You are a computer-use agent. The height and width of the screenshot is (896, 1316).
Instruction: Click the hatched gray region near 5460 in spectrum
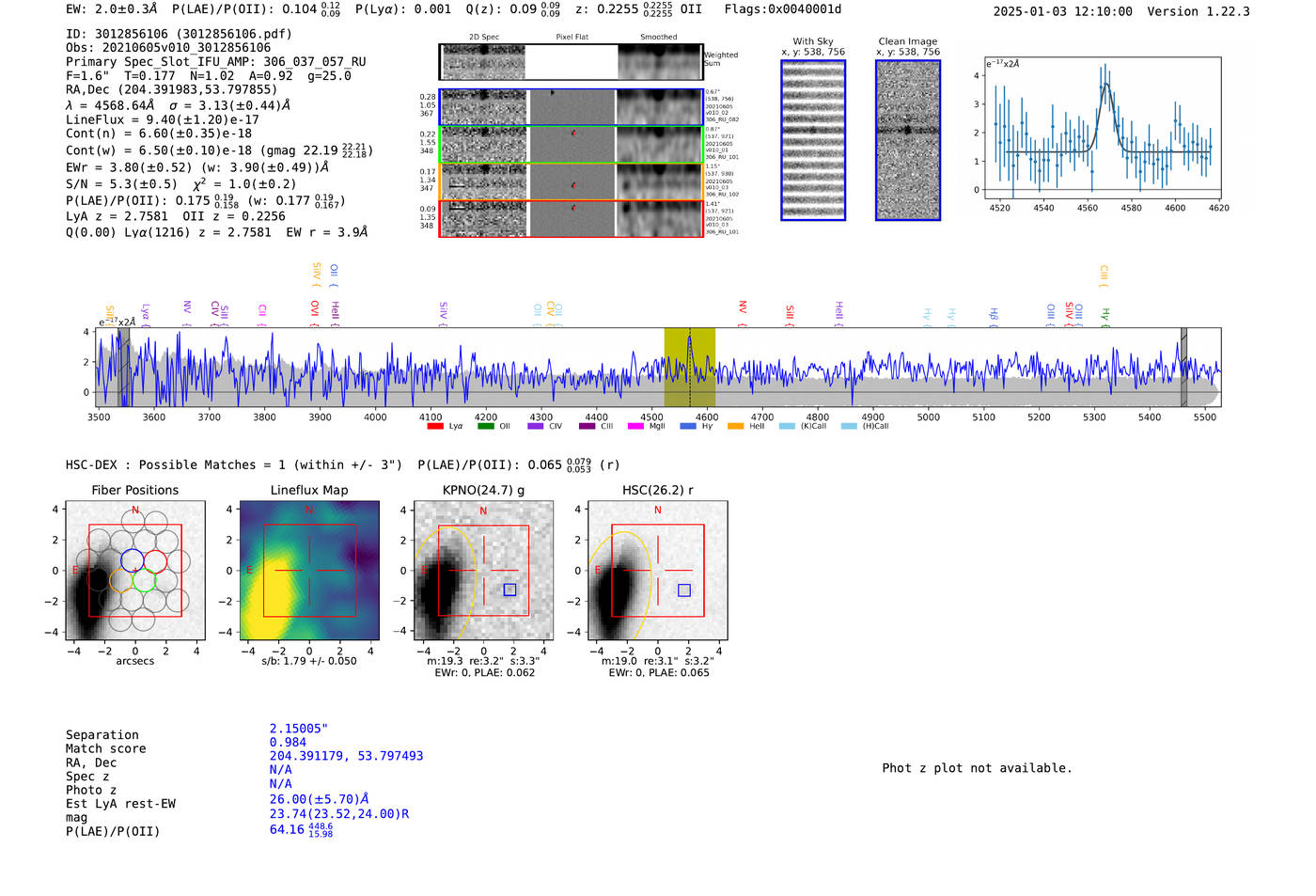tap(1183, 368)
